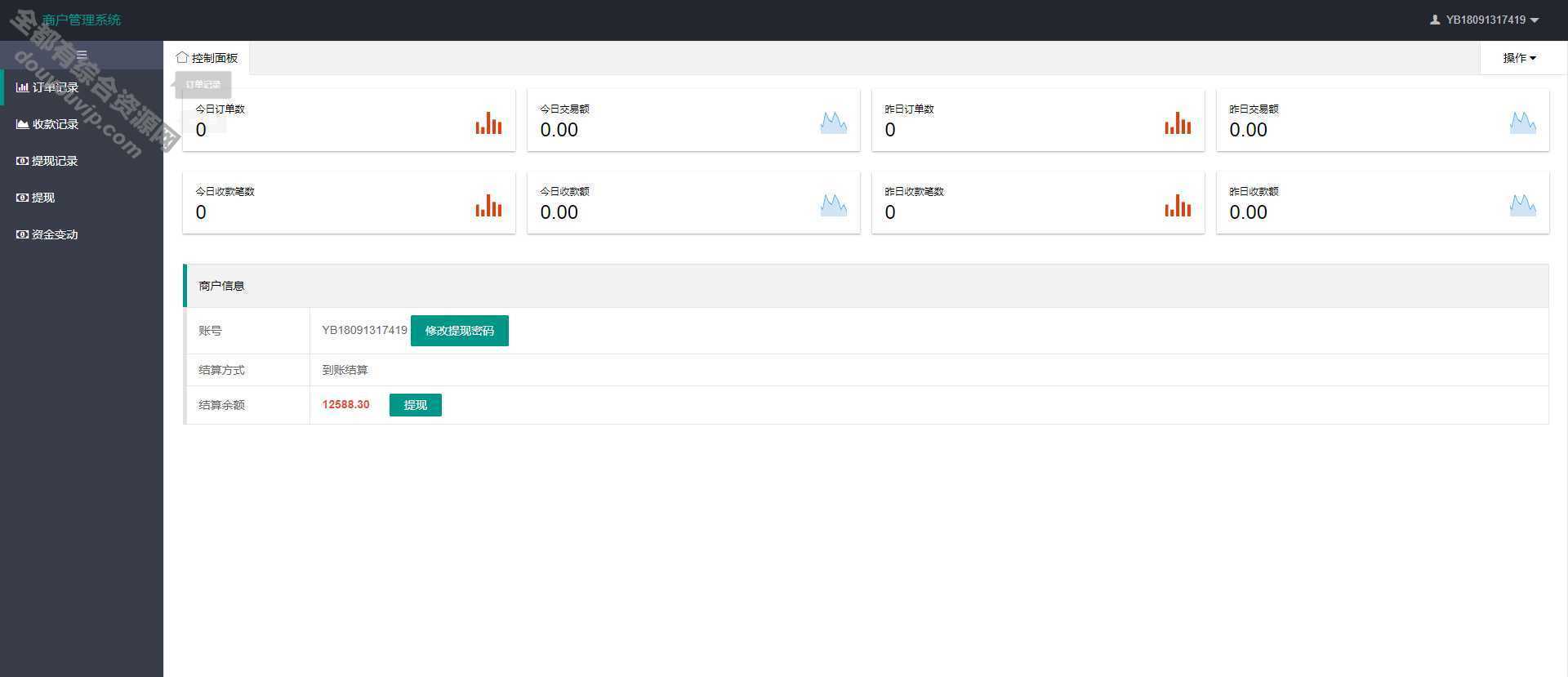
Task: Click the 收款记录 area chart sidebar icon
Action: [22, 124]
